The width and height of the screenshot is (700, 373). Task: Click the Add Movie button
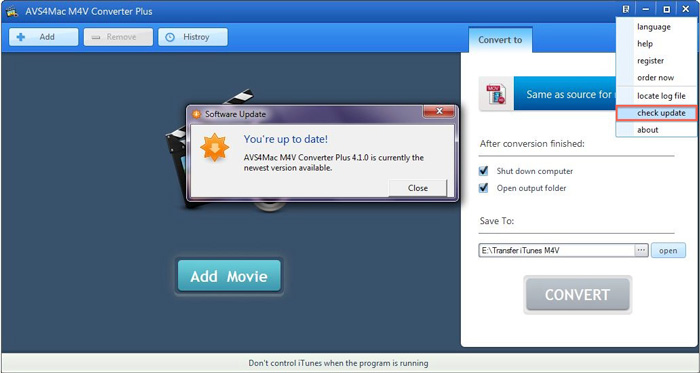point(229,276)
